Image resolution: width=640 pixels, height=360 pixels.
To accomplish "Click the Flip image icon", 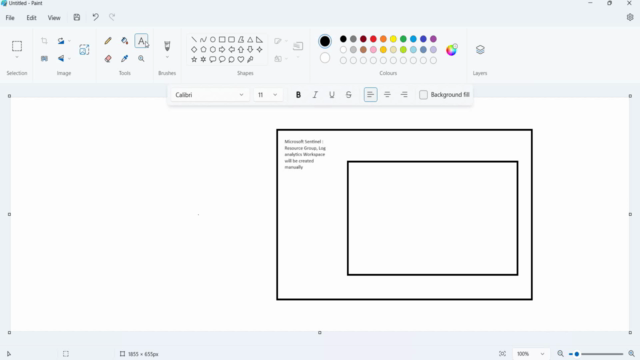I will coord(61,59).
